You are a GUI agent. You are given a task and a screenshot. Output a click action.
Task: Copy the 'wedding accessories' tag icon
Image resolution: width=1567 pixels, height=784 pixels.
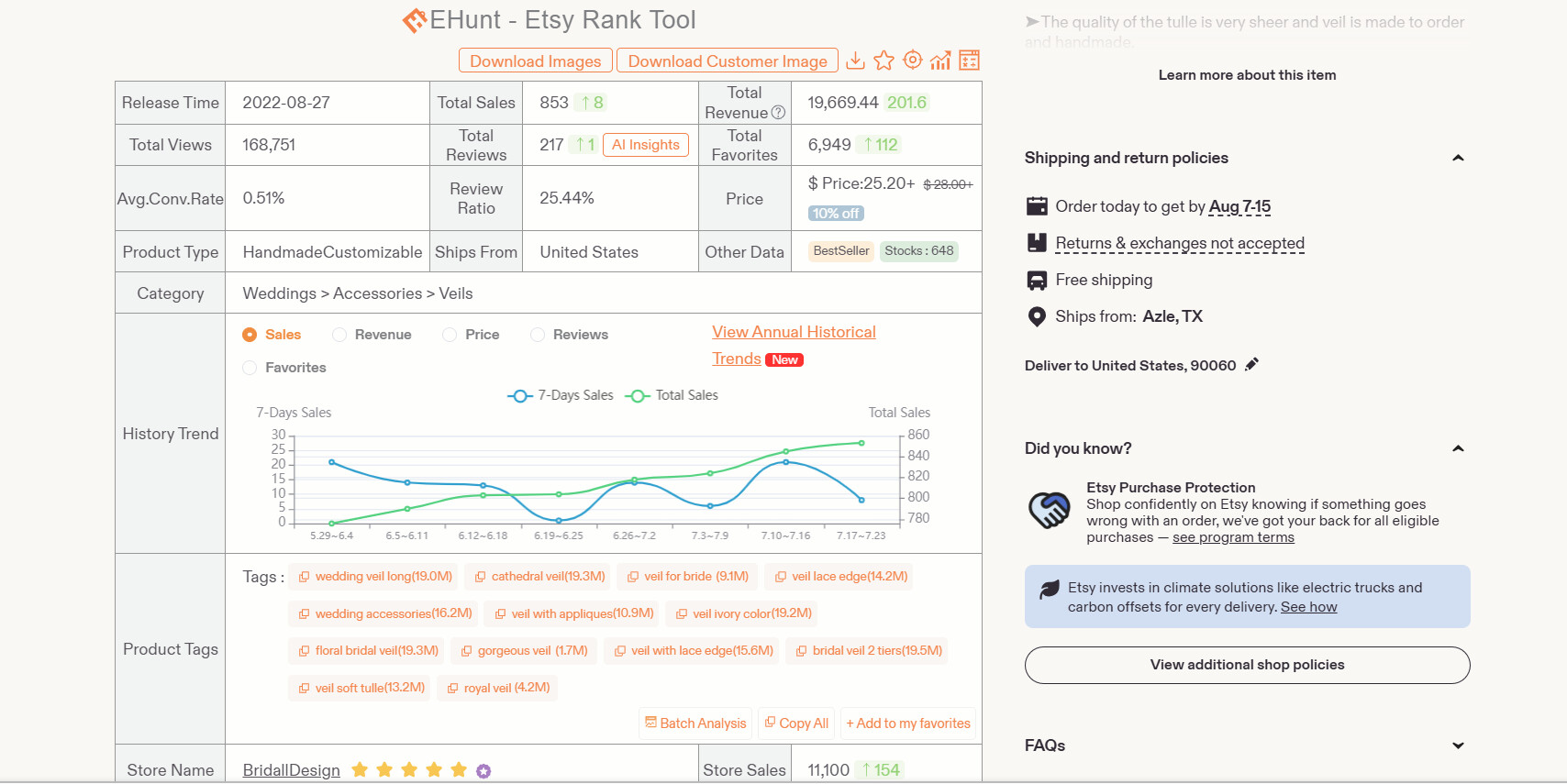tap(304, 614)
